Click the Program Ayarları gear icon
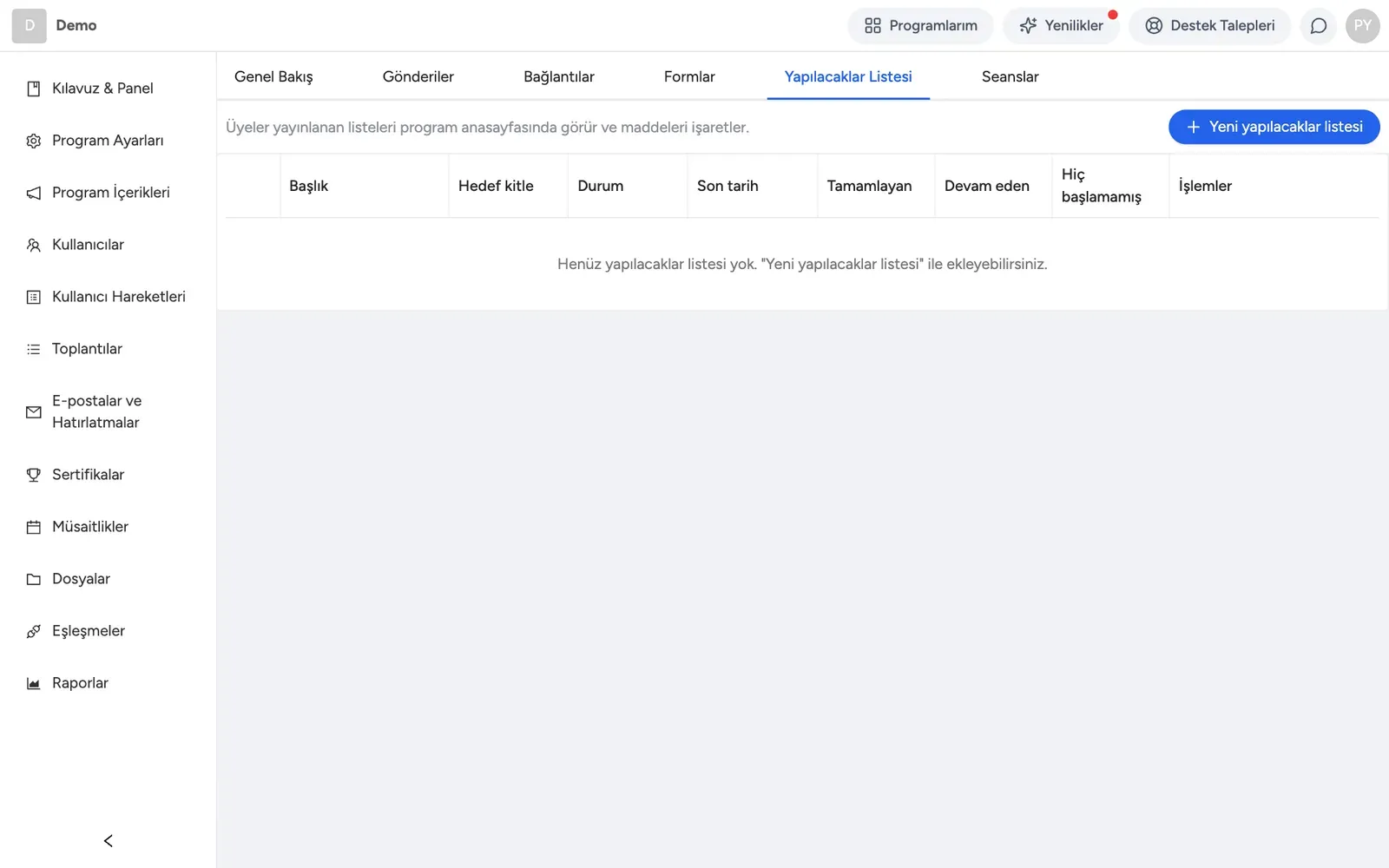Image resolution: width=1389 pixels, height=868 pixels. (33, 141)
